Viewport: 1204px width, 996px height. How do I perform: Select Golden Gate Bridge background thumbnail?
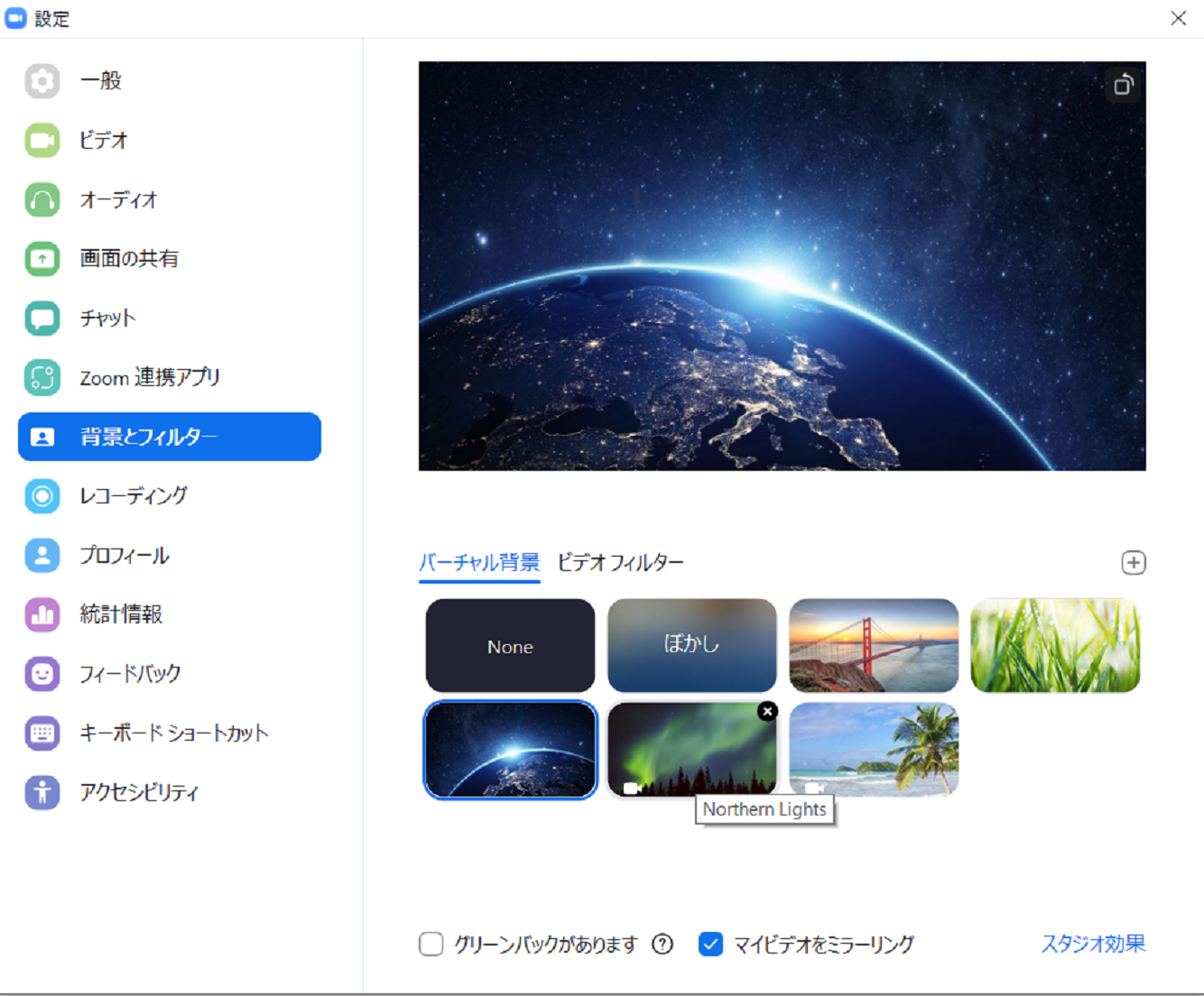(874, 646)
